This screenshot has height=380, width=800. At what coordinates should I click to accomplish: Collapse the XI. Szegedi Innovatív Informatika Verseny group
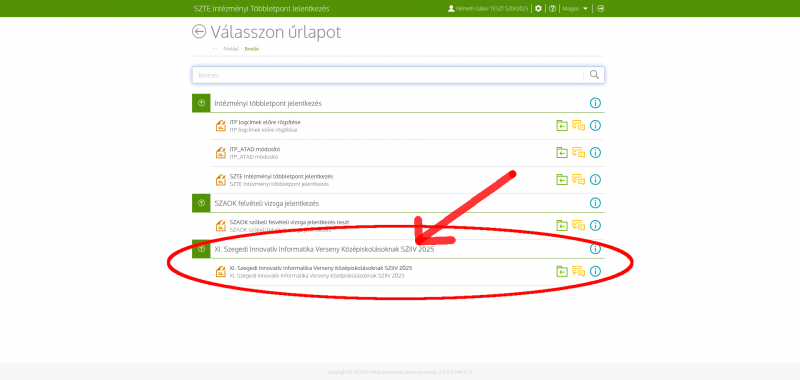(201, 249)
